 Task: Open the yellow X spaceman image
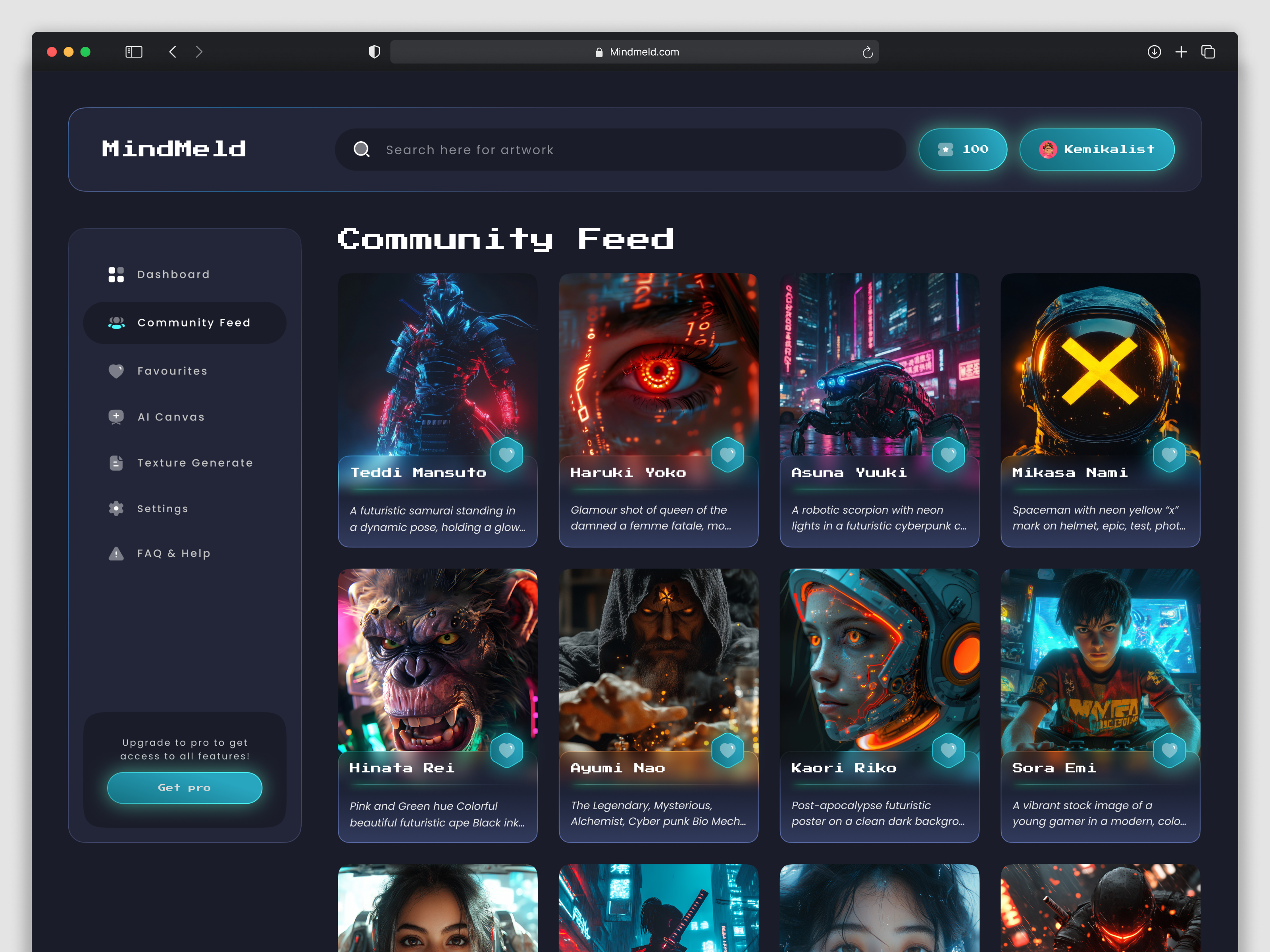point(1101,365)
